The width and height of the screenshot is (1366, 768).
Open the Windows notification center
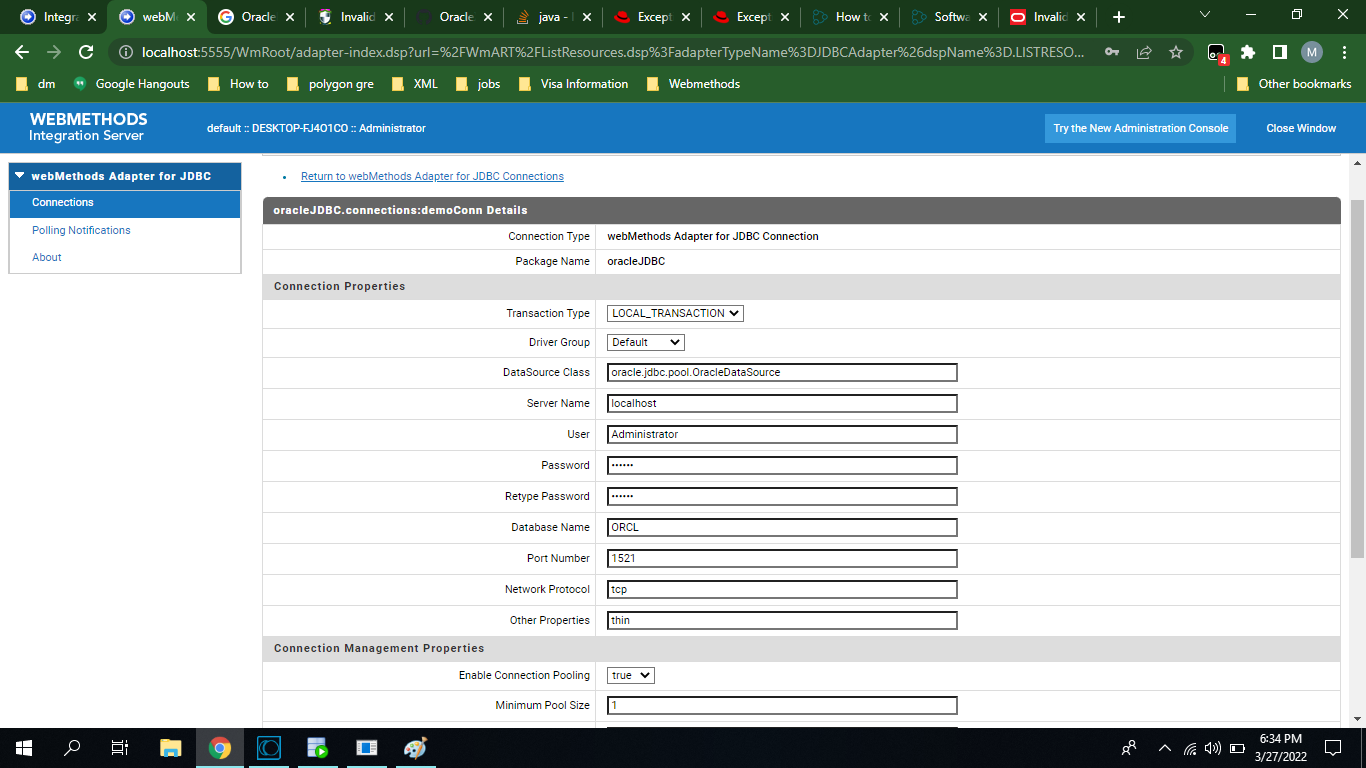click(x=1333, y=747)
